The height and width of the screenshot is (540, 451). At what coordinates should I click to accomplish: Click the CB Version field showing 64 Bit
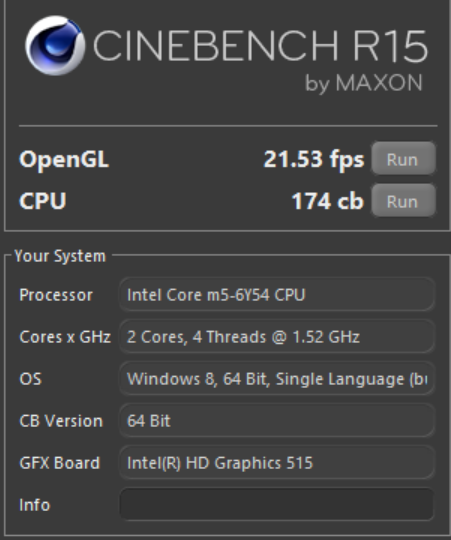[x=277, y=421]
